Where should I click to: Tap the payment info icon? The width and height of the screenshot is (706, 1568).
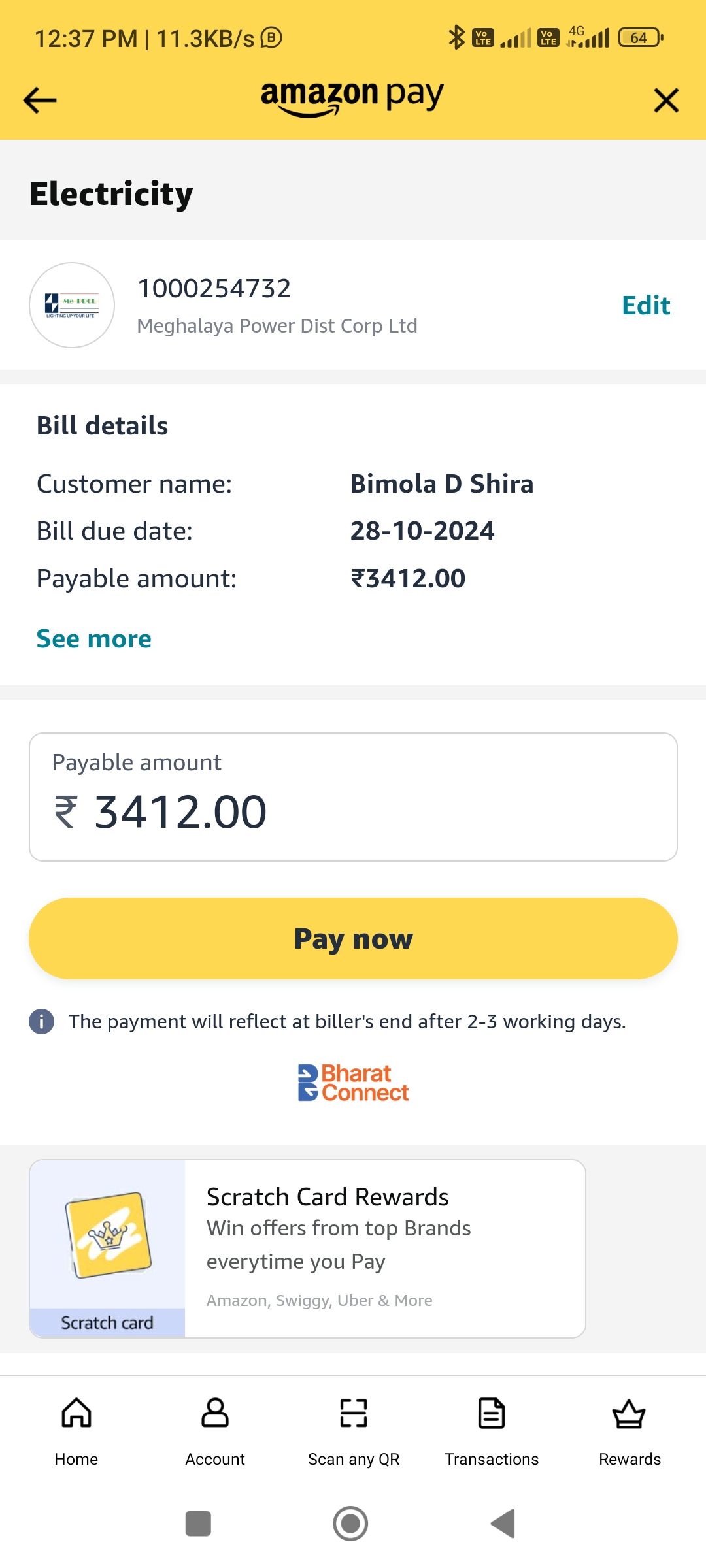click(x=42, y=1021)
